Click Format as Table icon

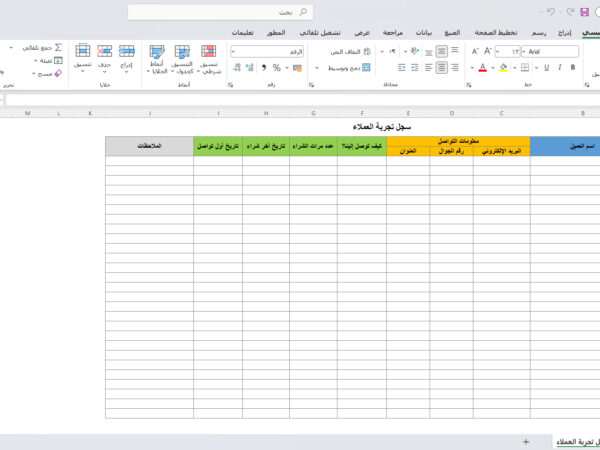click(183, 50)
